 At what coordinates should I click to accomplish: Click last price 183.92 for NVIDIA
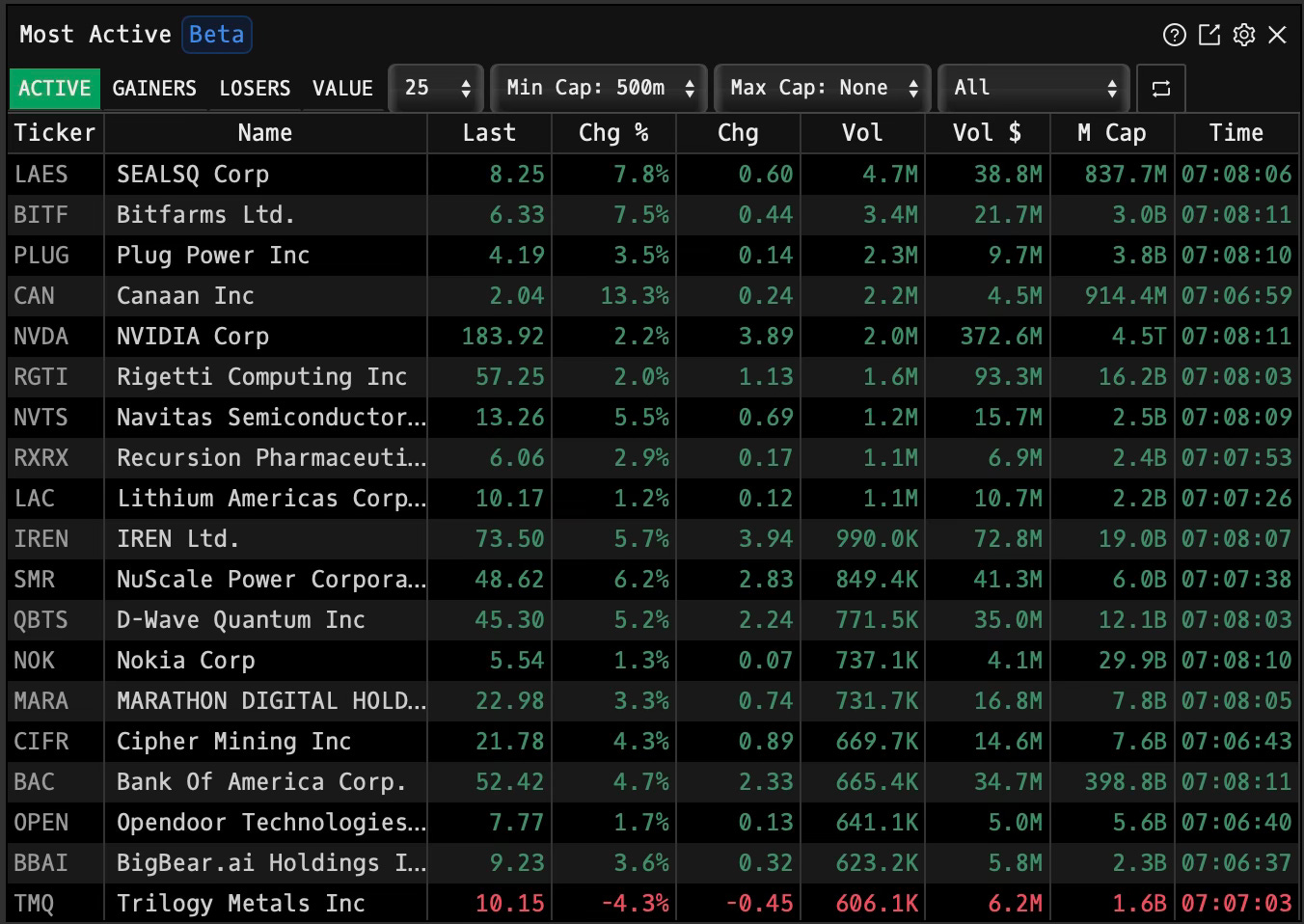click(x=503, y=337)
